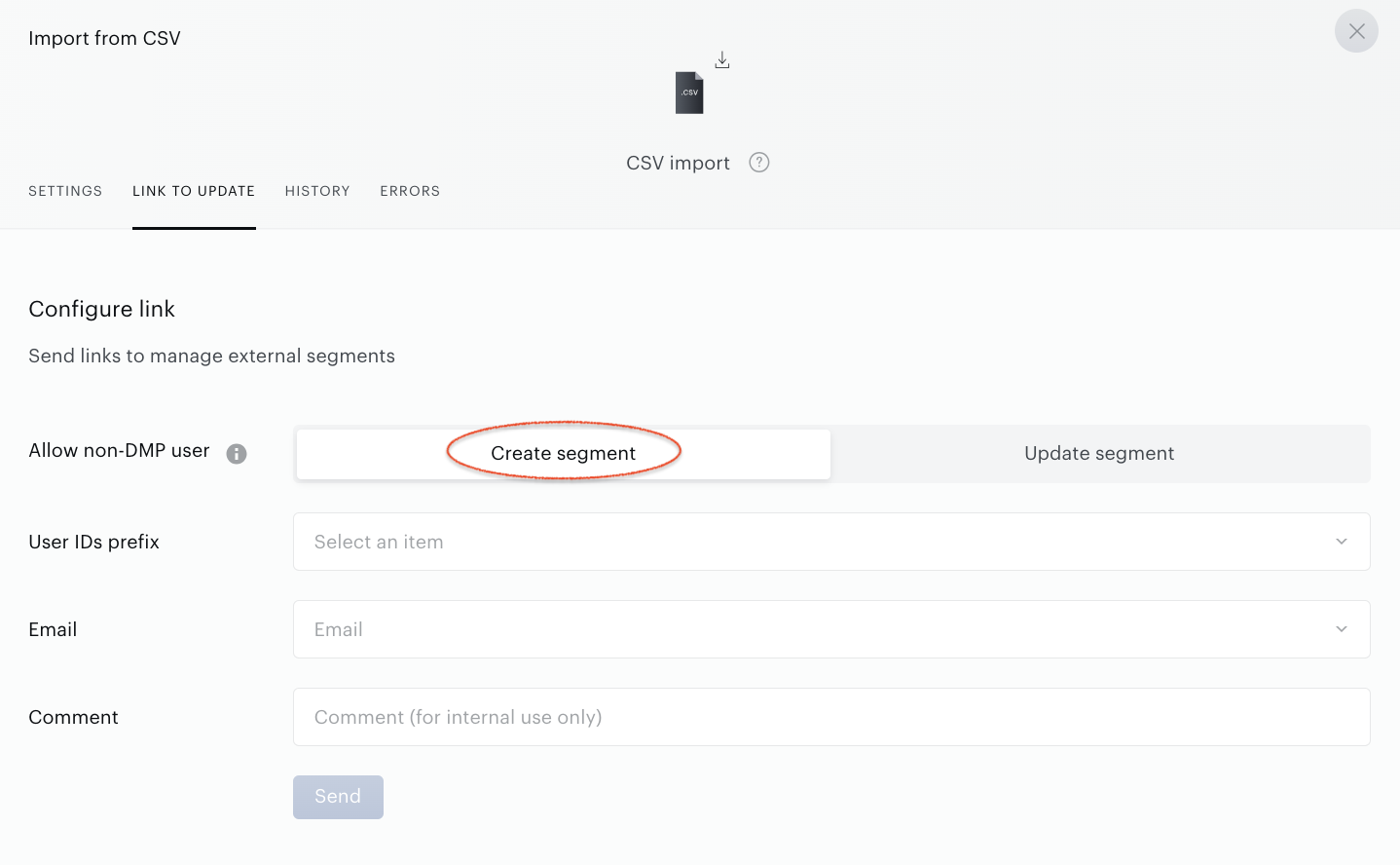Click the CSV file icon

[x=689, y=93]
